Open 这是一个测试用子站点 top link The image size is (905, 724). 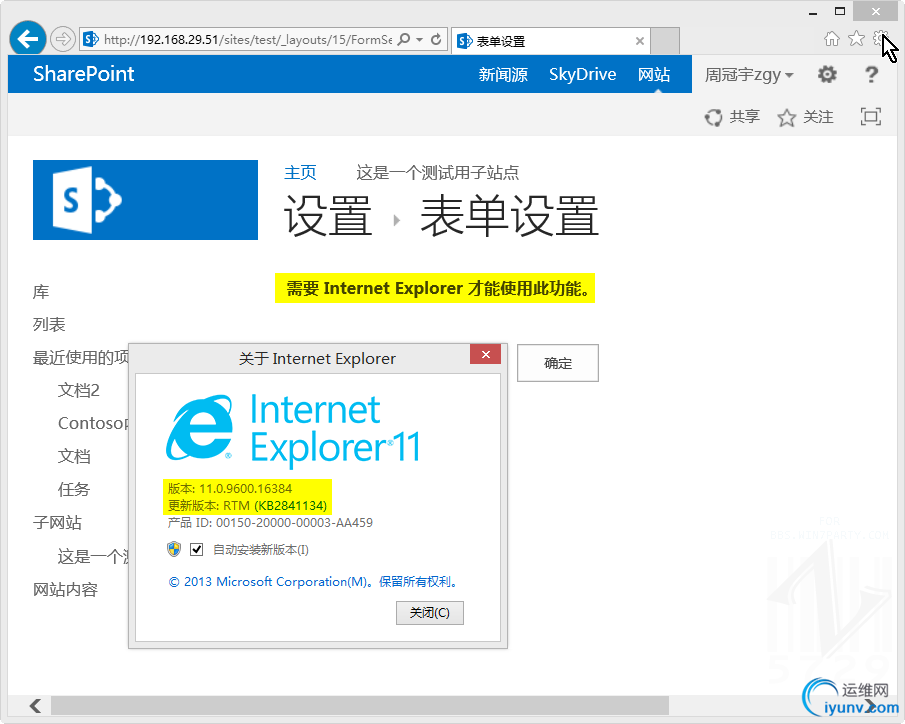pos(437,172)
